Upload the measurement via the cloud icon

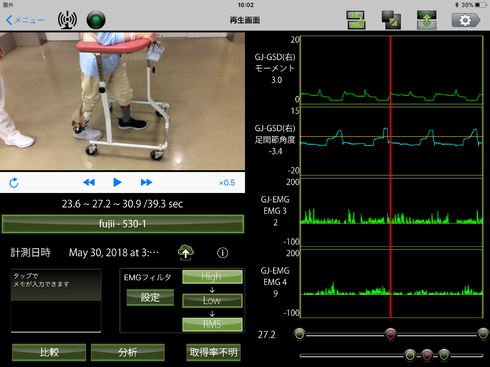(186, 253)
